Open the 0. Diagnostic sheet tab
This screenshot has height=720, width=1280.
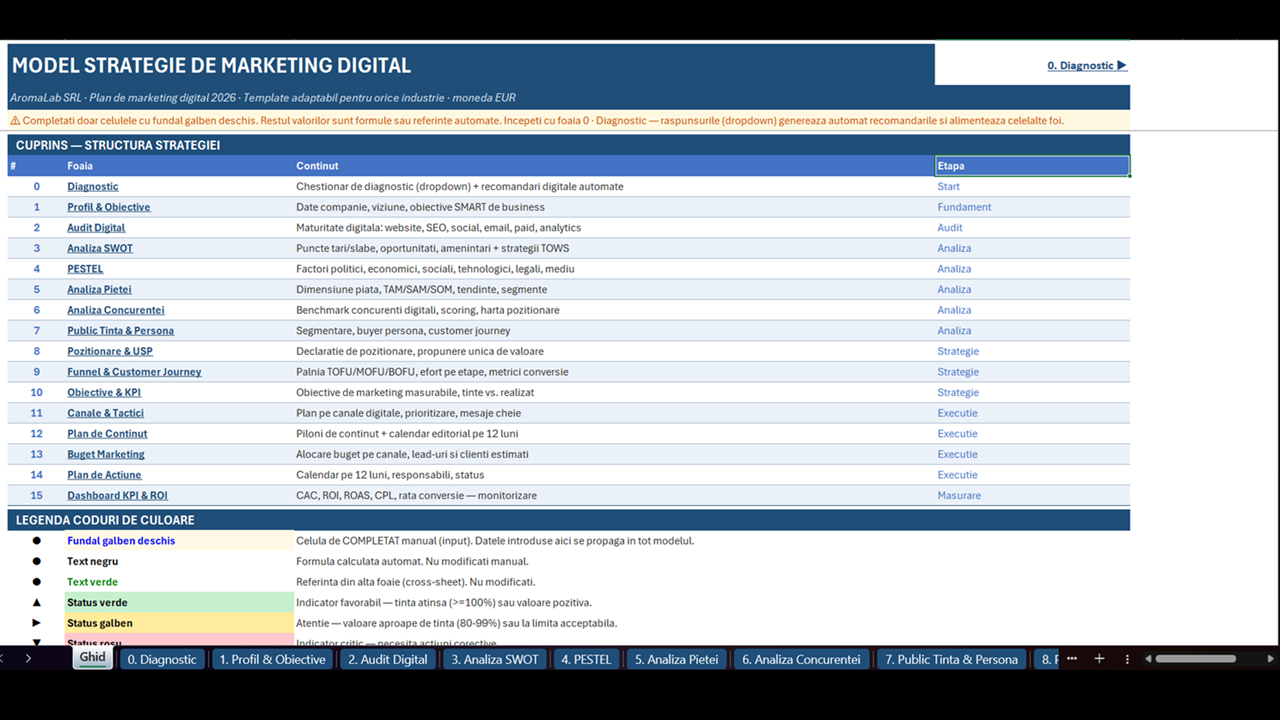tap(162, 659)
